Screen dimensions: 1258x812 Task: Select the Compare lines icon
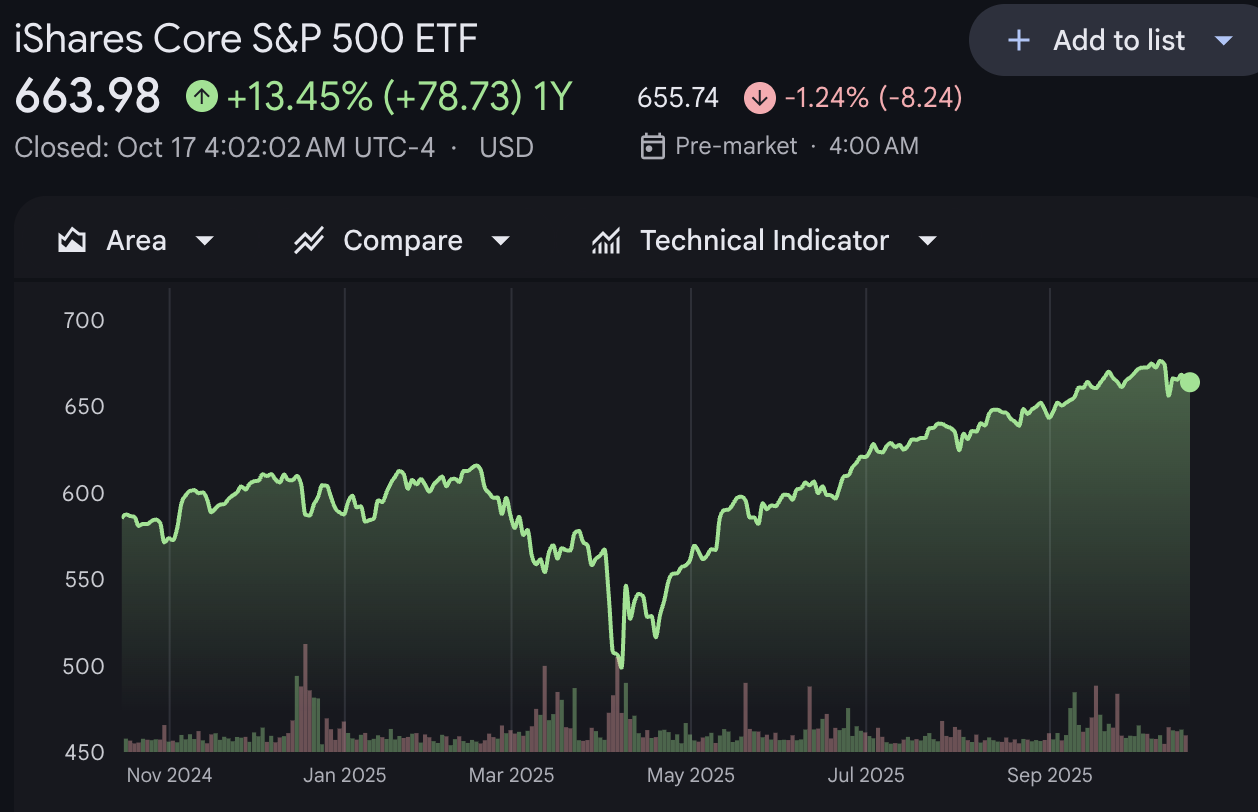click(307, 239)
